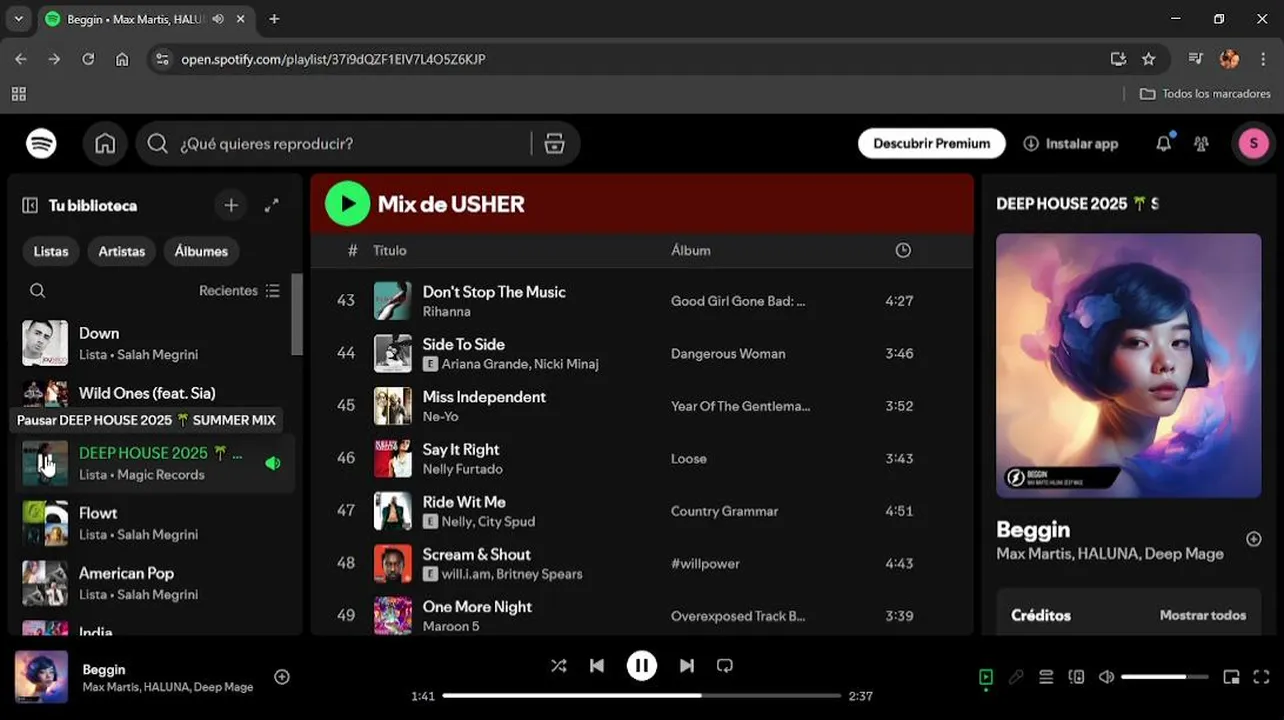This screenshot has width=1284, height=720.
Task: Filter library by Listas
Action: pos(51,252)
